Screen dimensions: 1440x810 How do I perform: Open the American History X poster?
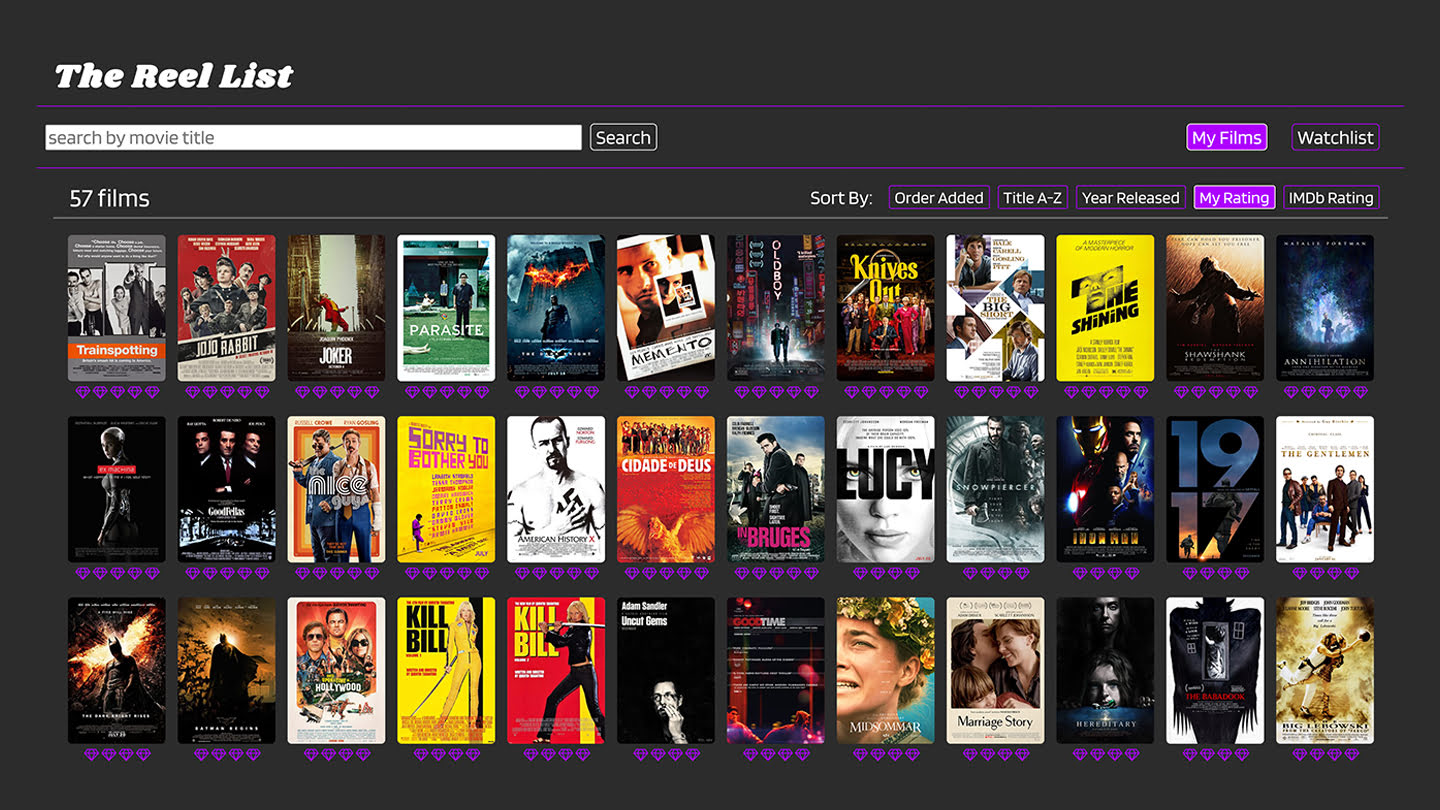click(x=556, y=490)
